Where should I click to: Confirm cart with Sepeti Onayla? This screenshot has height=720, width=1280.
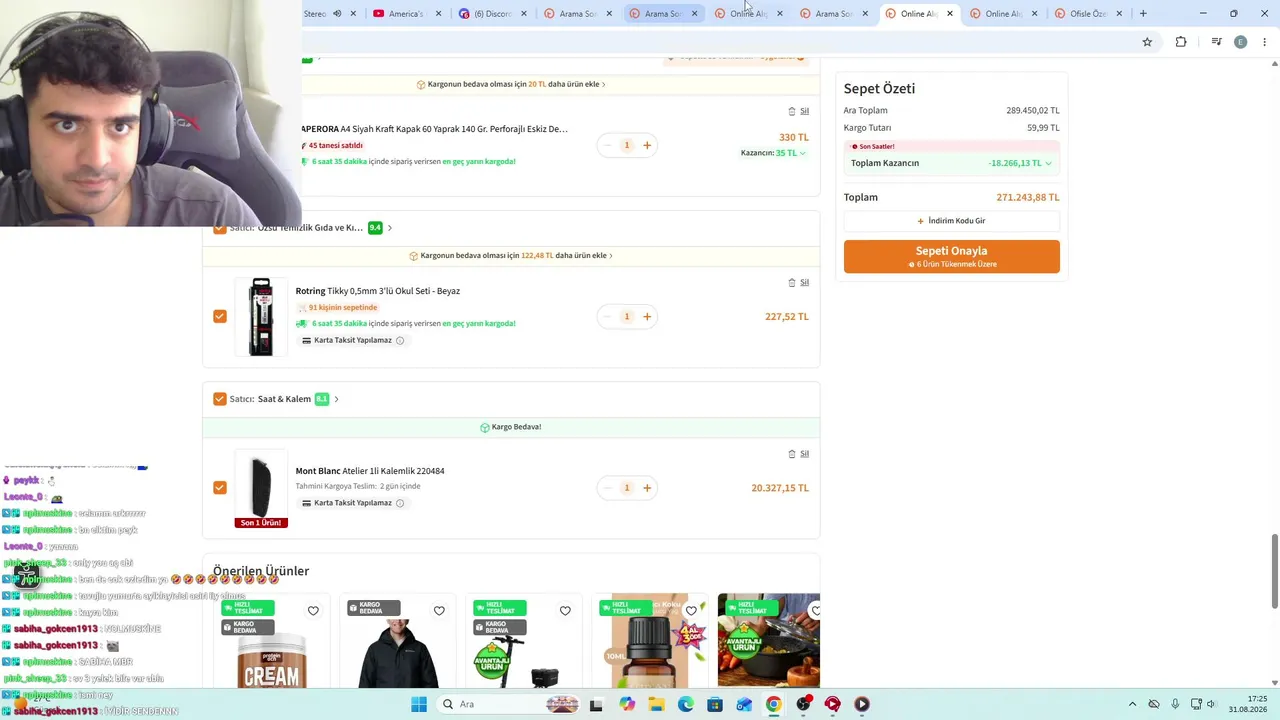click(x=952, y=256)
